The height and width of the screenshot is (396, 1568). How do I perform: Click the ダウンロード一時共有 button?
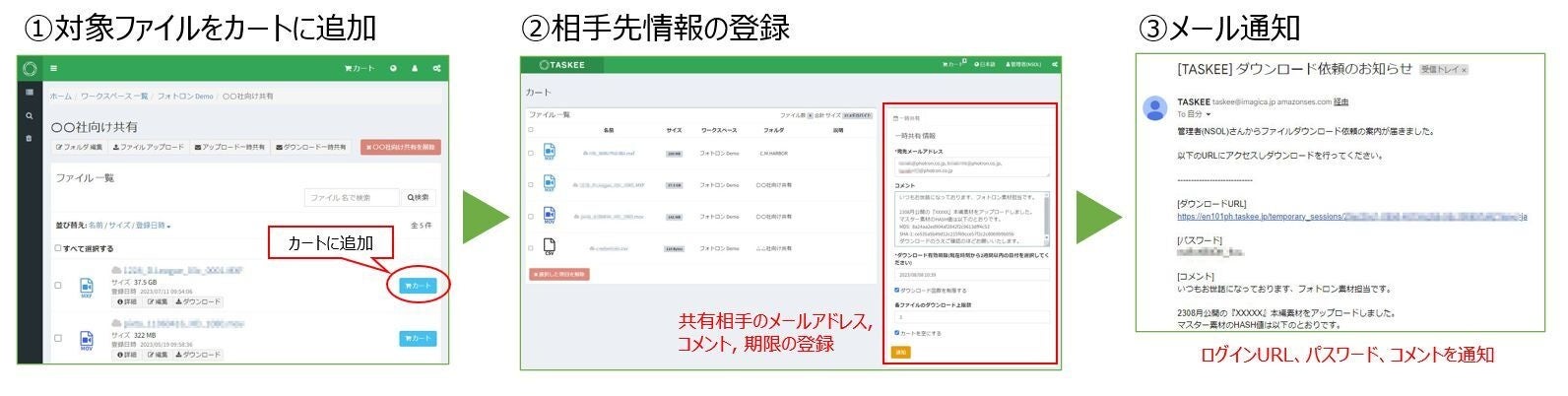(x=311, y=148)
